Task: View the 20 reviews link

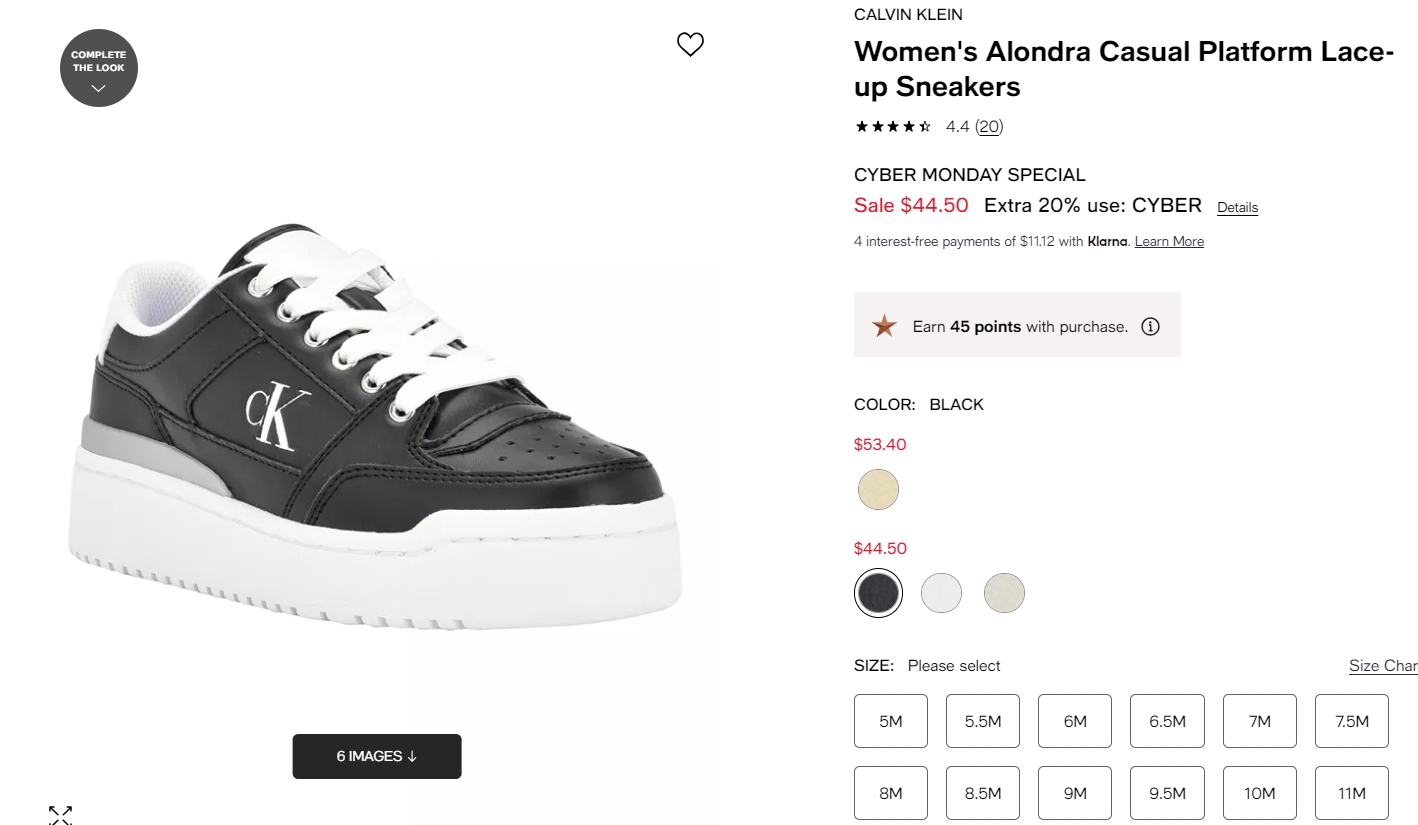Action: pos(989,127)
